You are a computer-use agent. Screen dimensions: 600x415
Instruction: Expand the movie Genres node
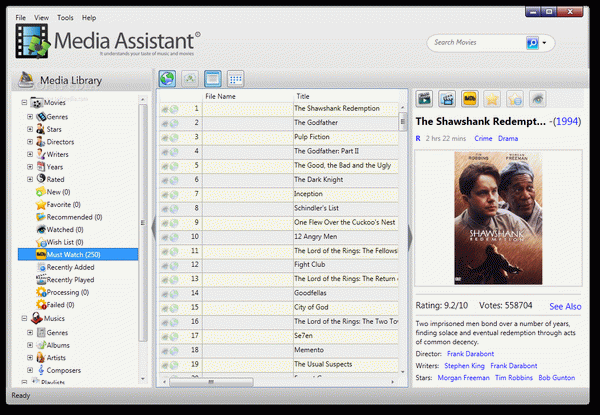tap(30, 117)
